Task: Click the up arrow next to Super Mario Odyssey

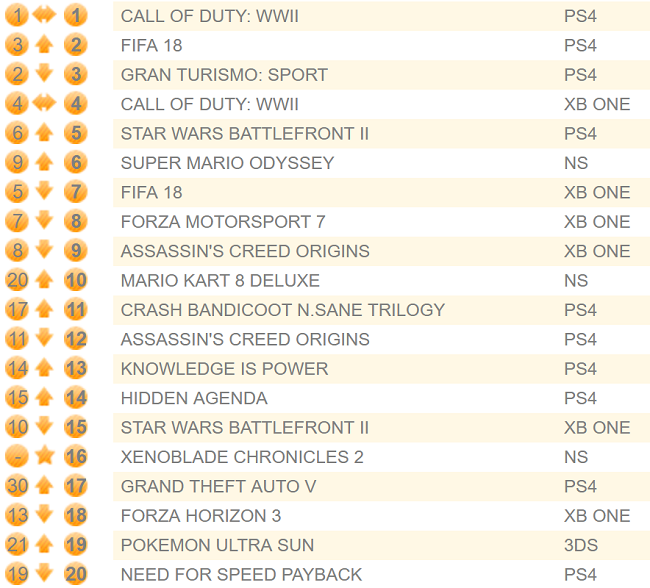Action: pos(44,163)
